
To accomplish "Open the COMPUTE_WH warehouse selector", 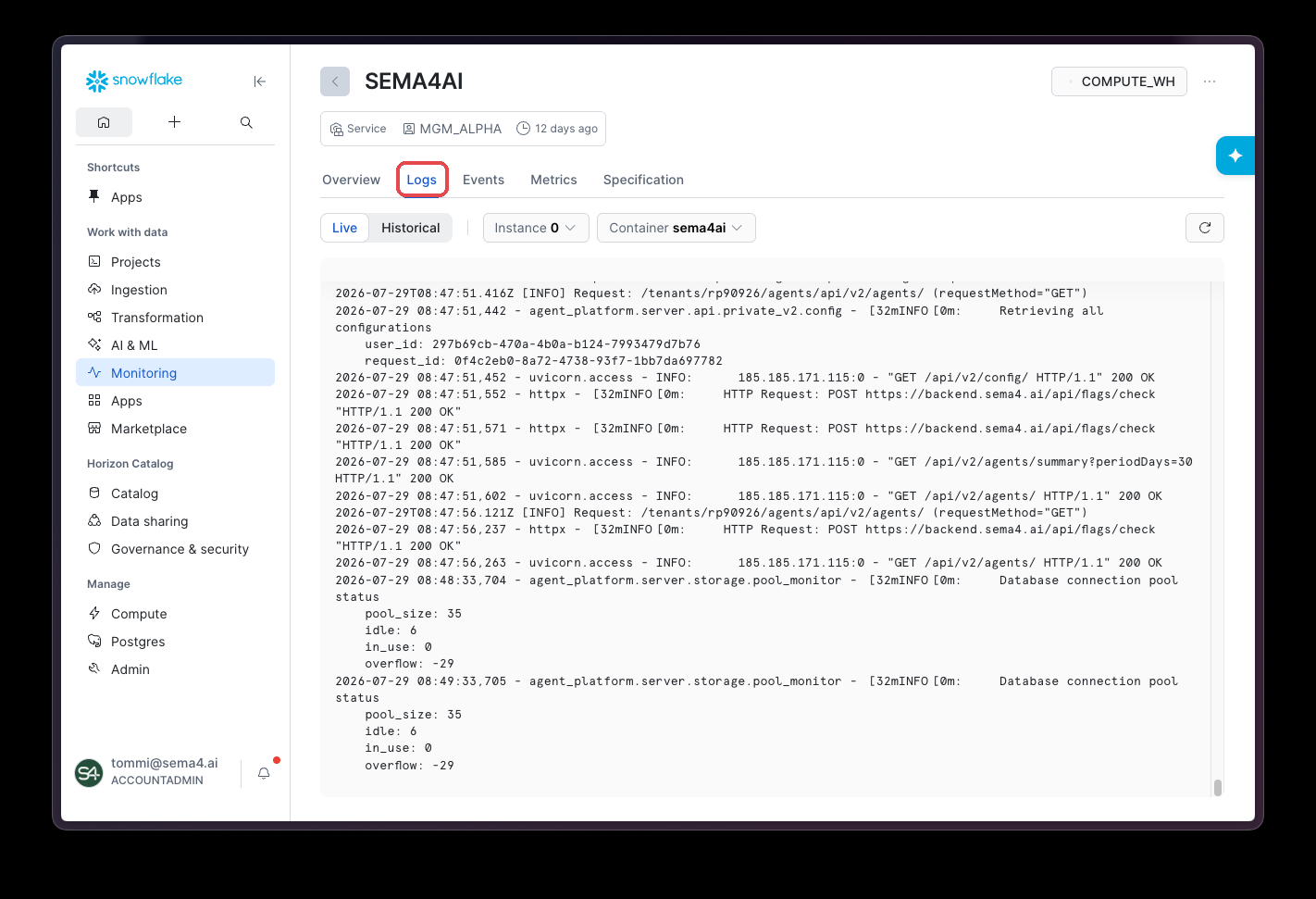I will click(1119, 81).
